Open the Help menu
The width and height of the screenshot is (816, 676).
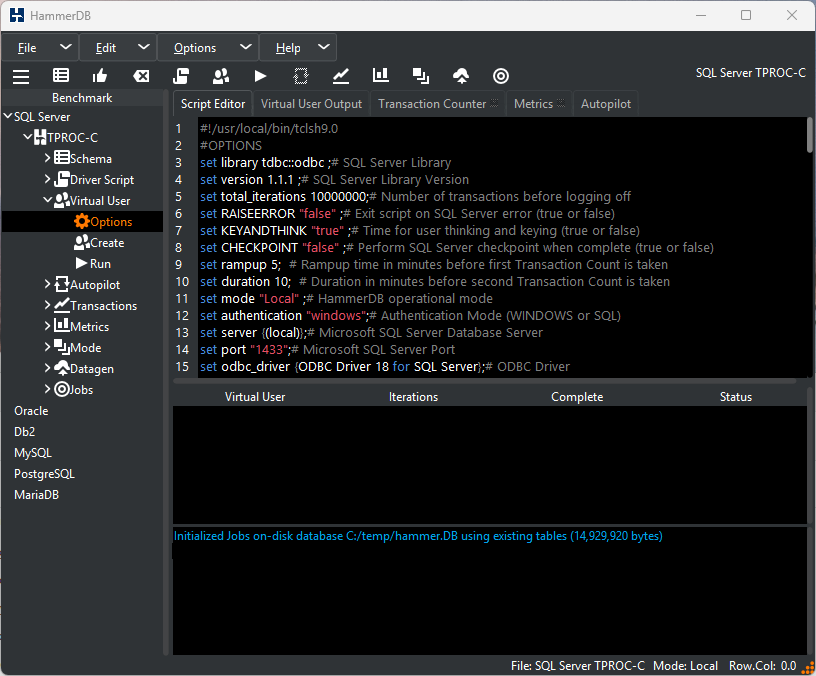[x=288, y=48]
